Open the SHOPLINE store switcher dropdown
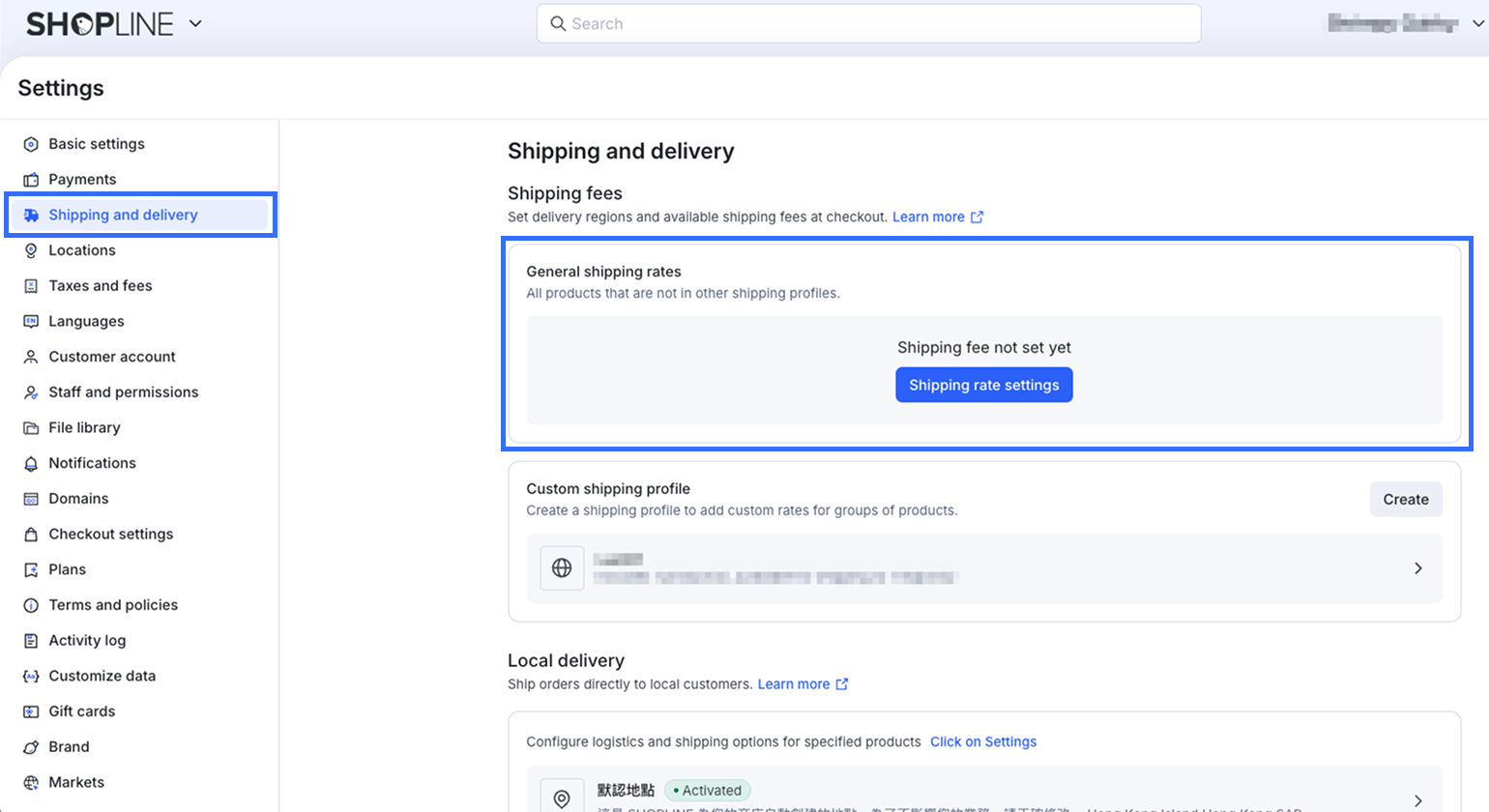This screenshot has height=812, width=1489. coord(195,23)
